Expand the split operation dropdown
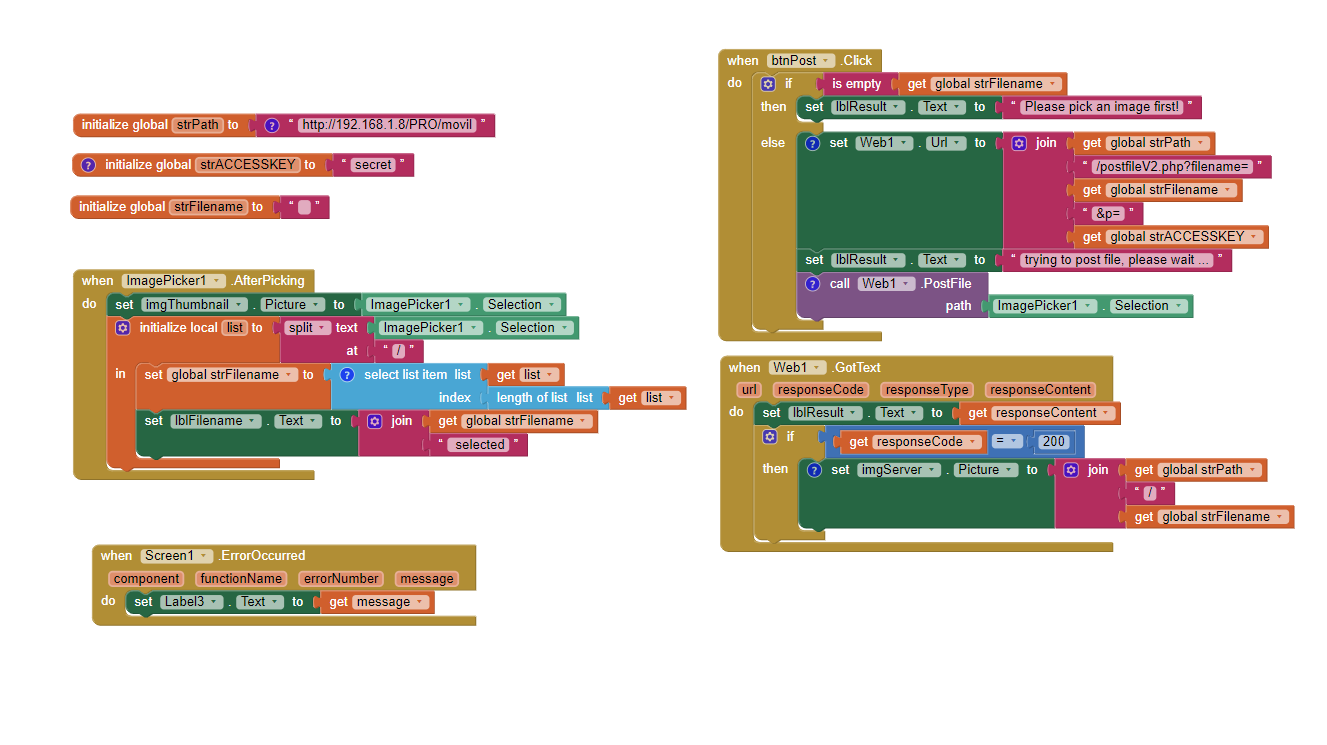 309,328
